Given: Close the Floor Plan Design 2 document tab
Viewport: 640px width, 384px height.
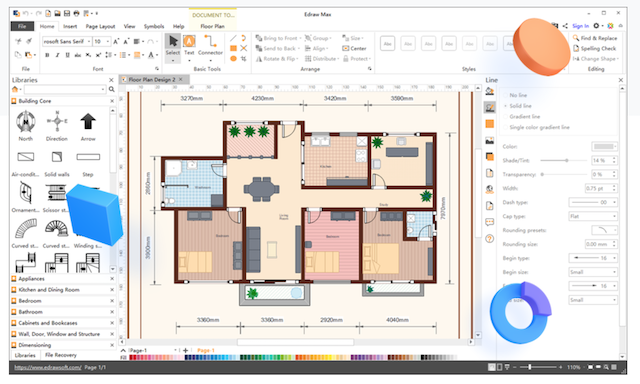Looking at the screenshot, I should [x=180, y=79].
